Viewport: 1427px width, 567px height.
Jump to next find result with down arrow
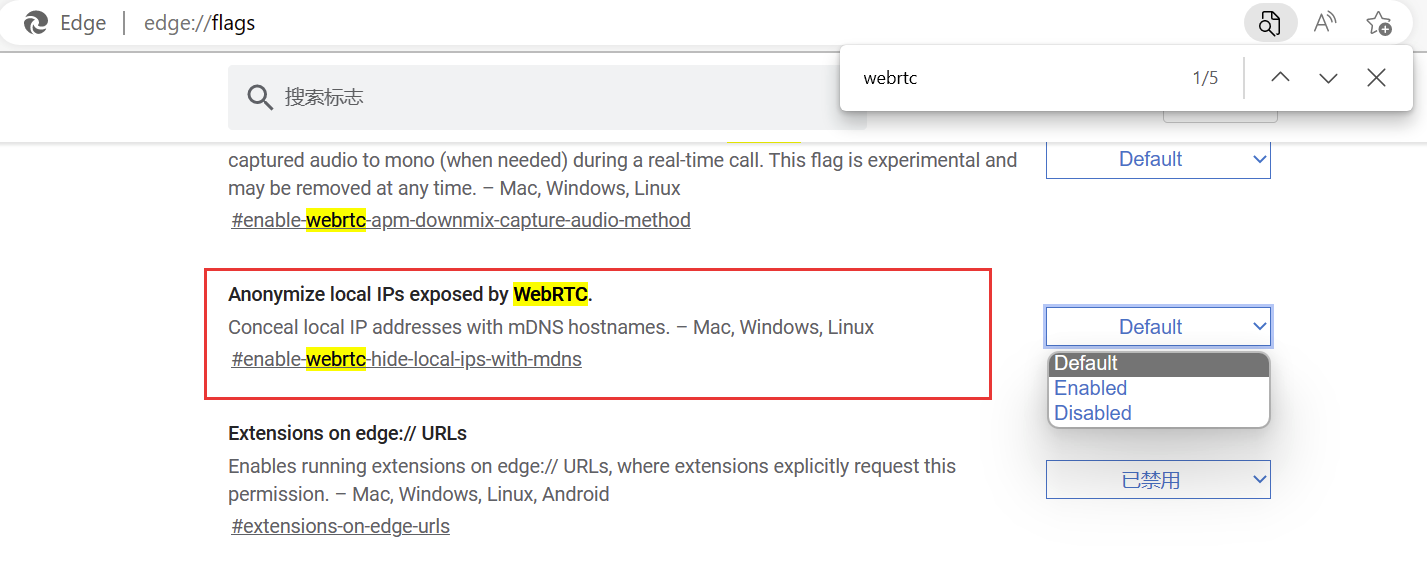[1328, 78]
